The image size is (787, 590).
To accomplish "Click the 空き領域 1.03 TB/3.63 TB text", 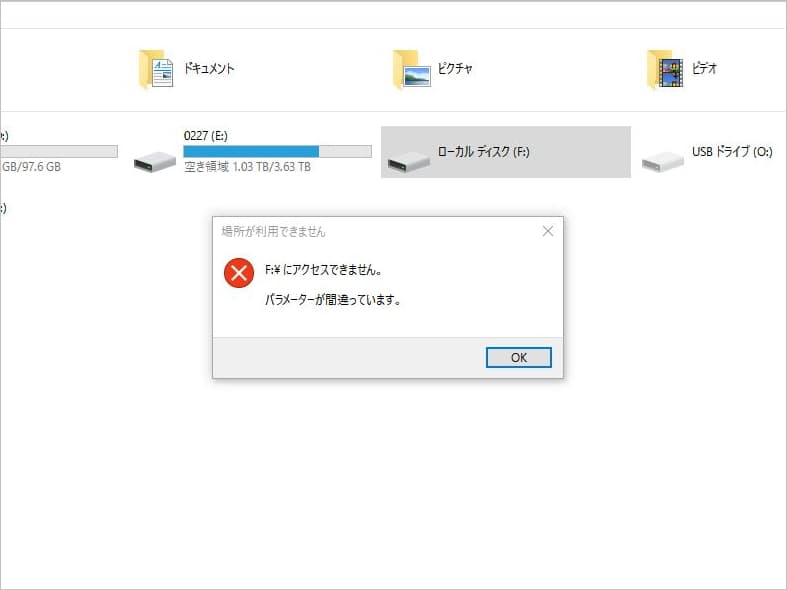I will [x=247, y=167].
